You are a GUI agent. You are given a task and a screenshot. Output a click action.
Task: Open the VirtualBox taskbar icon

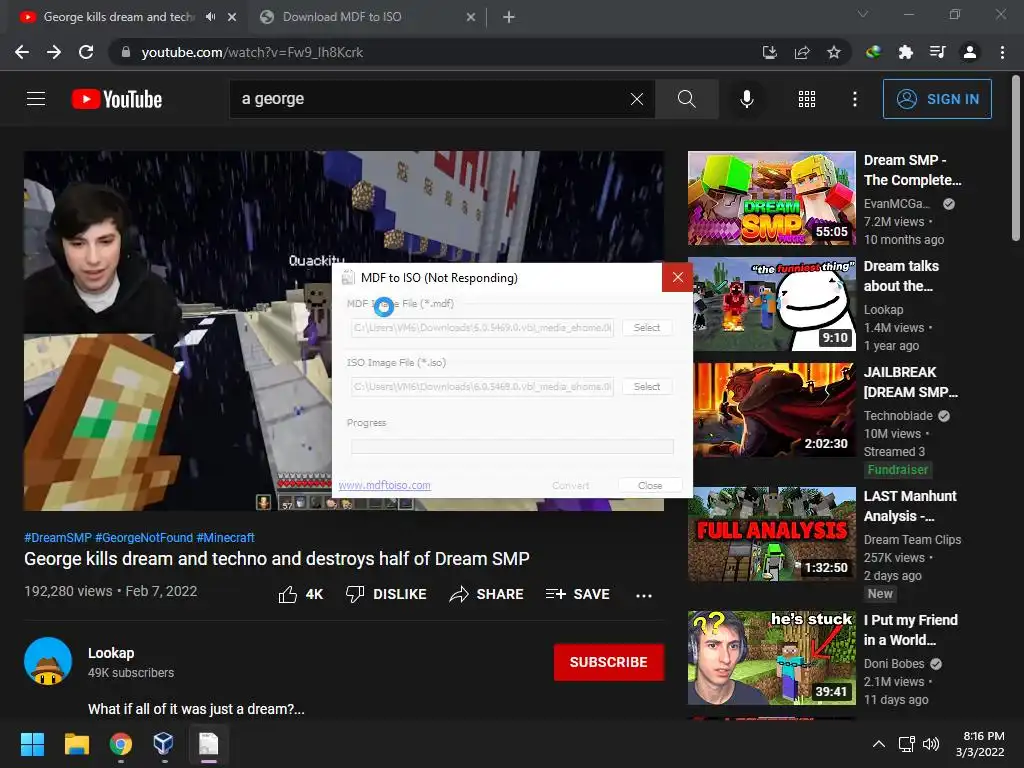164,744
